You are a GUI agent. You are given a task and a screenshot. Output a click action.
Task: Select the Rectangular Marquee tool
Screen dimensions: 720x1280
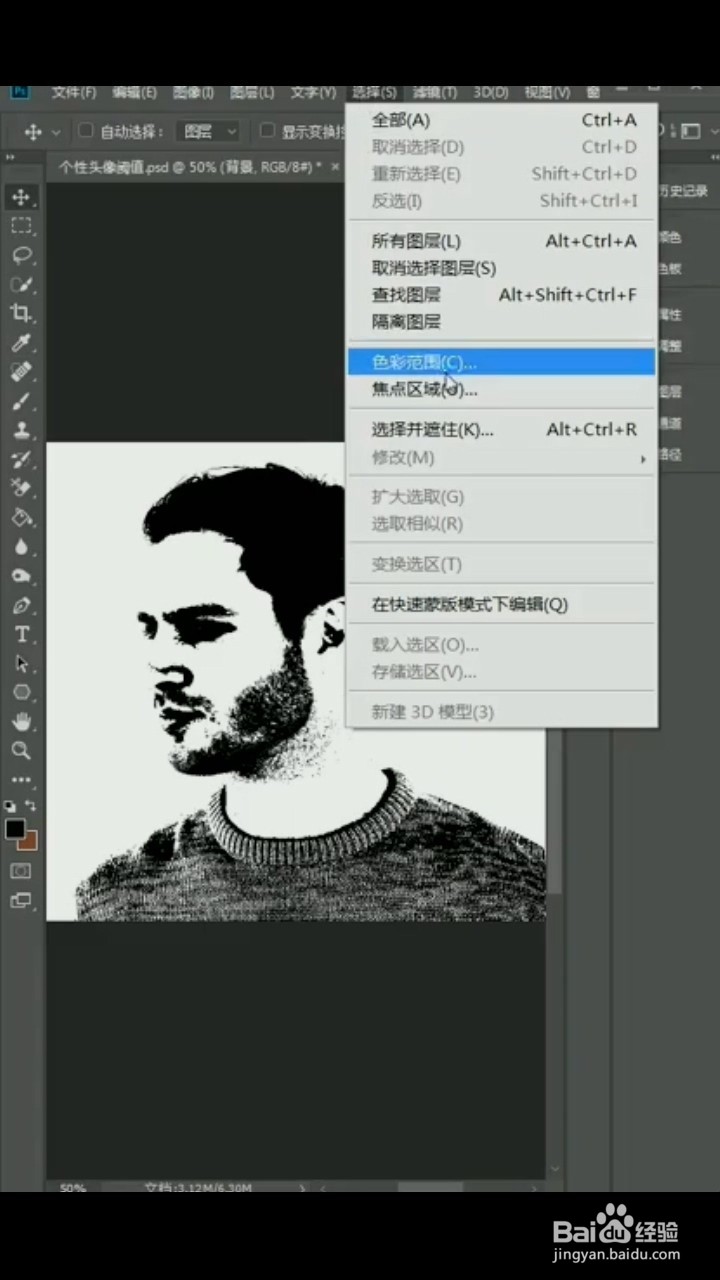click(x=21, y=226)
